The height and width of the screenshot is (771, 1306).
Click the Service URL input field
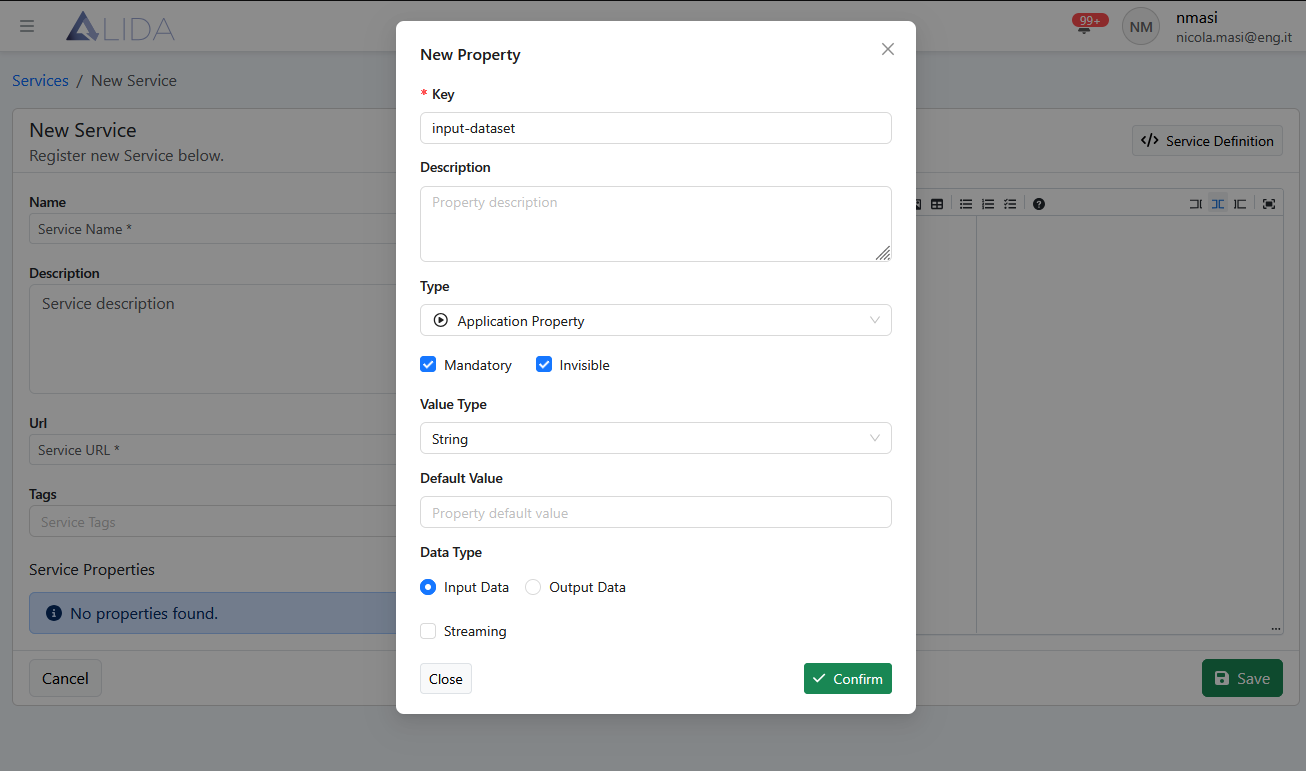coord(212,450)
